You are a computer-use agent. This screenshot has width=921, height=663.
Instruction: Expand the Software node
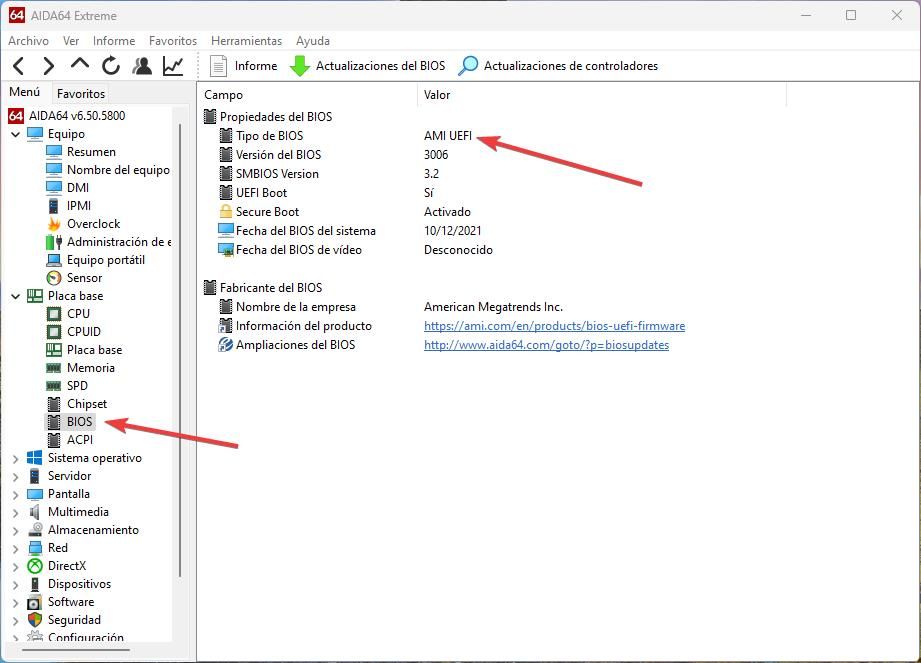pos(16,603)
